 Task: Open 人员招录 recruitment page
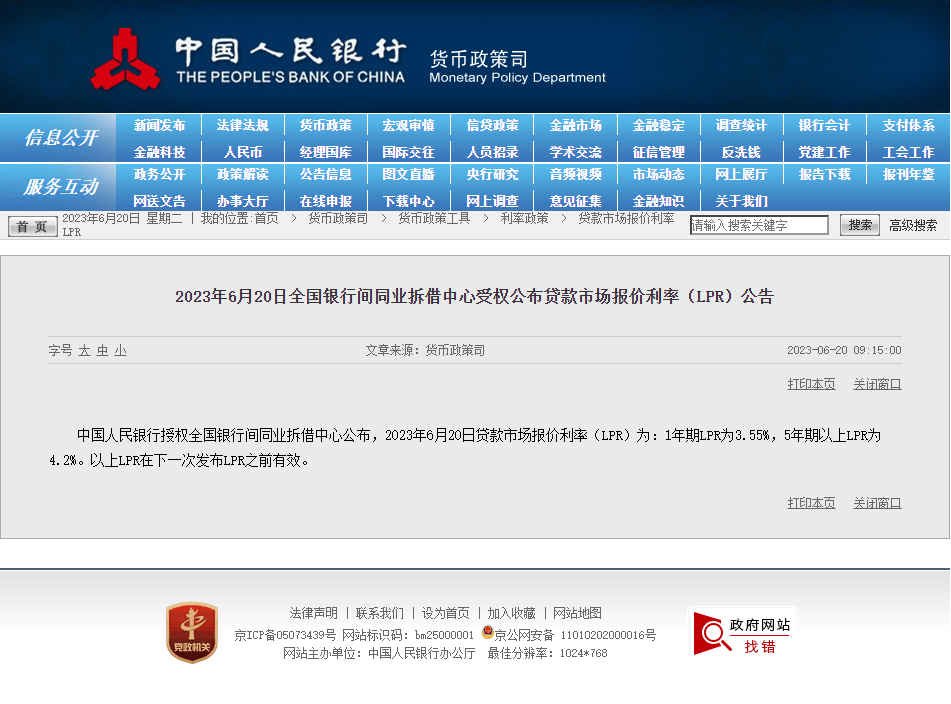click(x=492, y=152)
